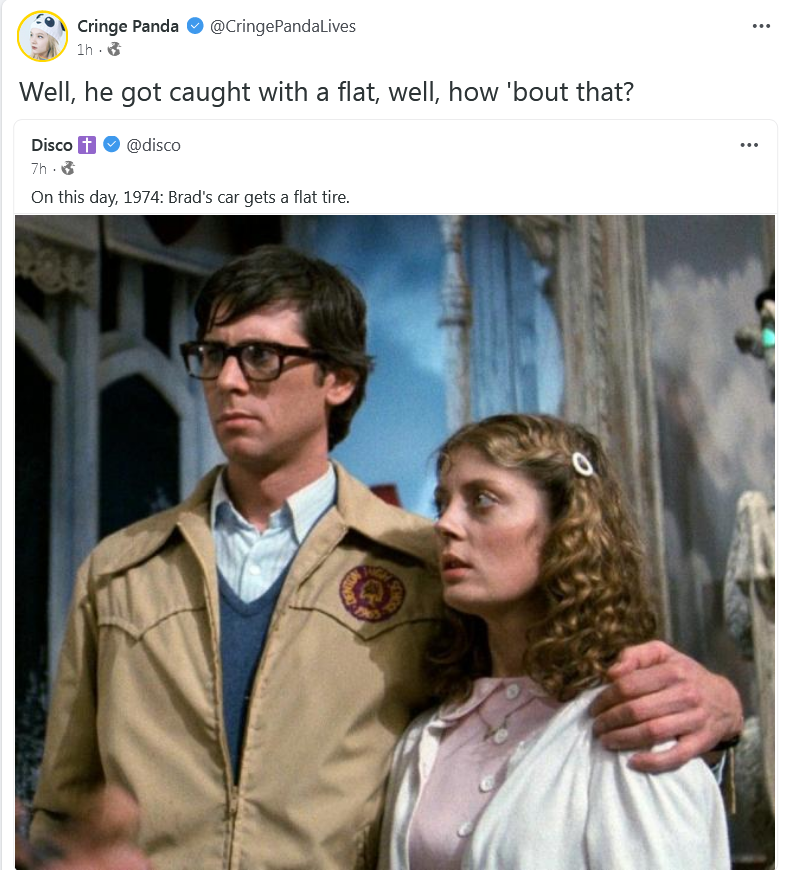Click the @disco handle

(x=153, y=145)
